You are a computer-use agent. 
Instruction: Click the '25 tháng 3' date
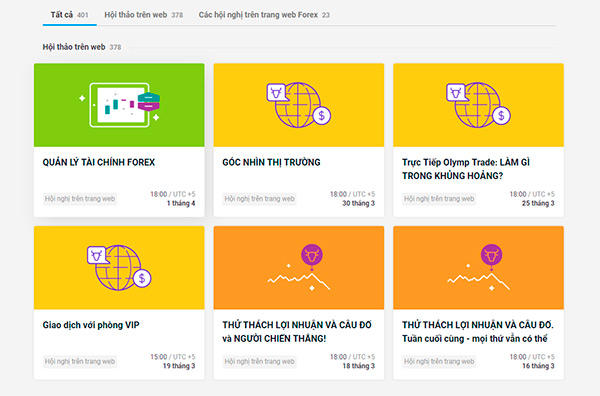[538, 203]
